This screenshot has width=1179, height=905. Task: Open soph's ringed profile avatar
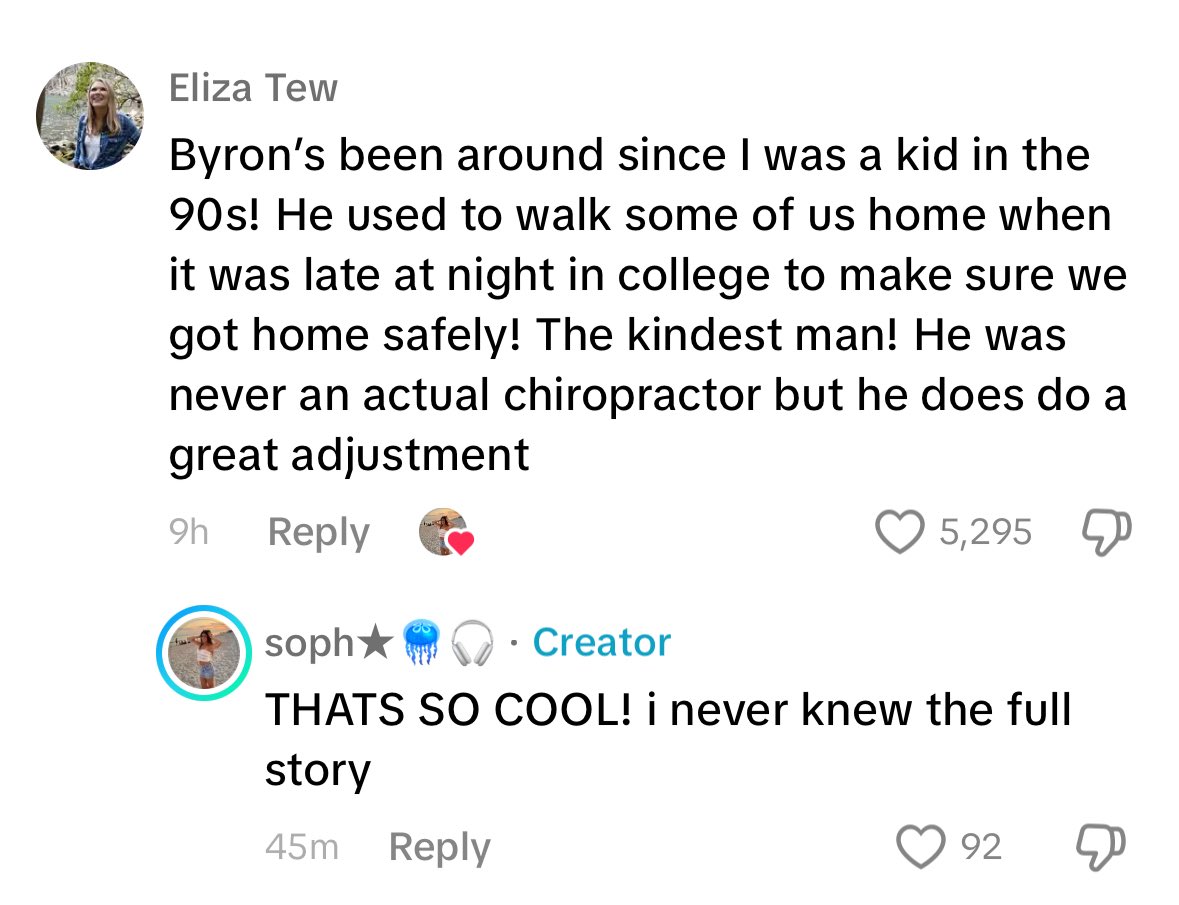(x=203, y=651)
